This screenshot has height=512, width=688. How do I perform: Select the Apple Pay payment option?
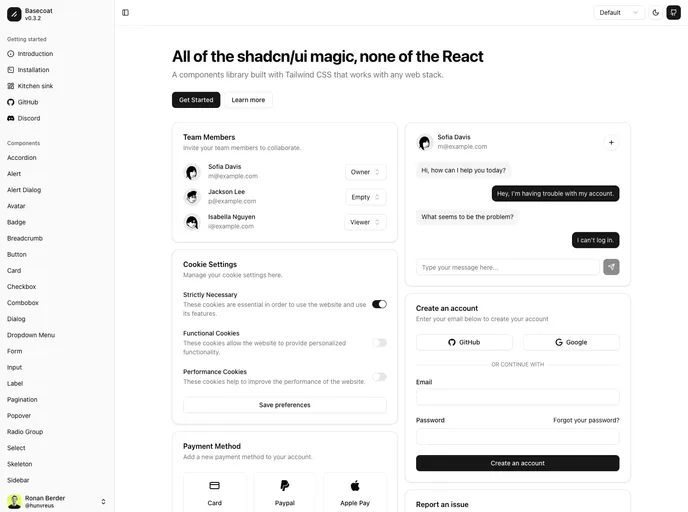coord(355,492)
